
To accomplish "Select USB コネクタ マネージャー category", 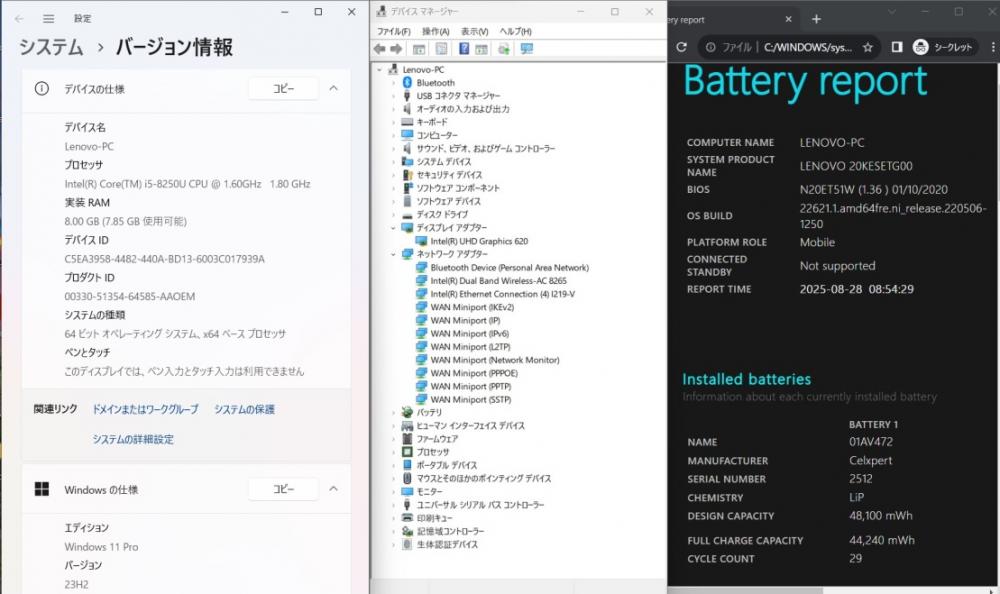I will pos(458,96).
